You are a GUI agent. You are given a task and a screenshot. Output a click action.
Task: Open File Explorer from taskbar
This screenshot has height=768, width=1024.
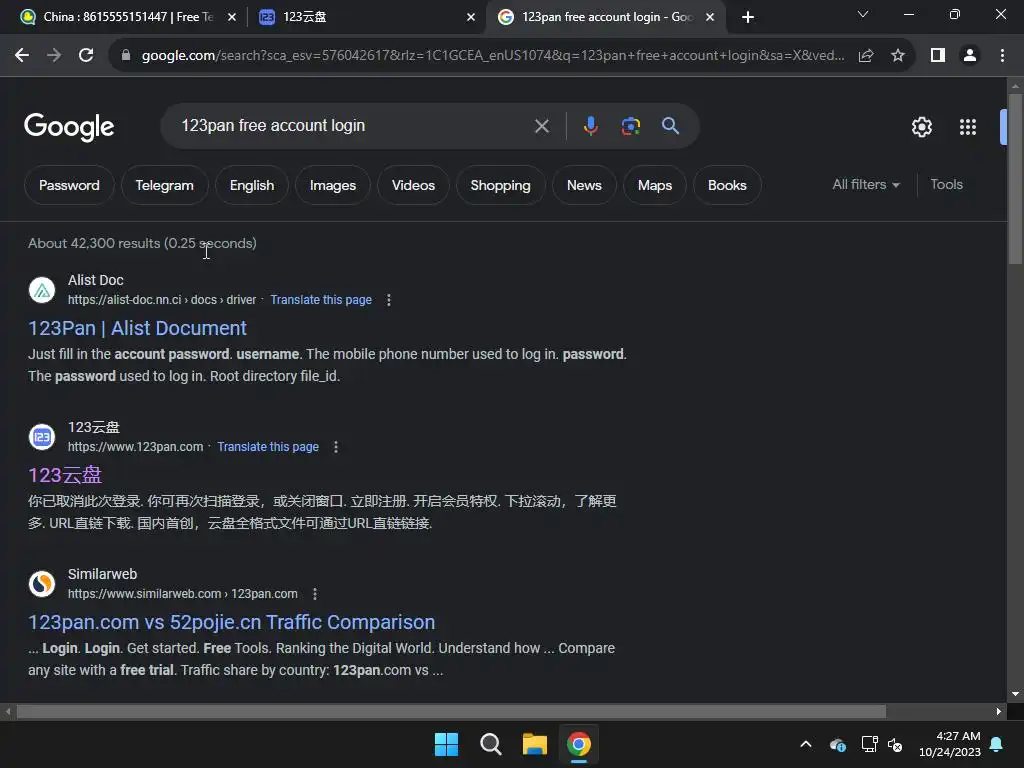coord(534,744)
